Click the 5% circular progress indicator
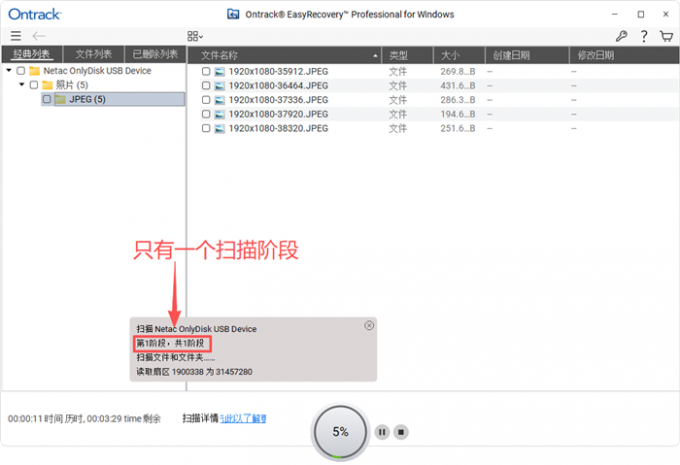This screenshot has width=680, height=465. point(340,432)
